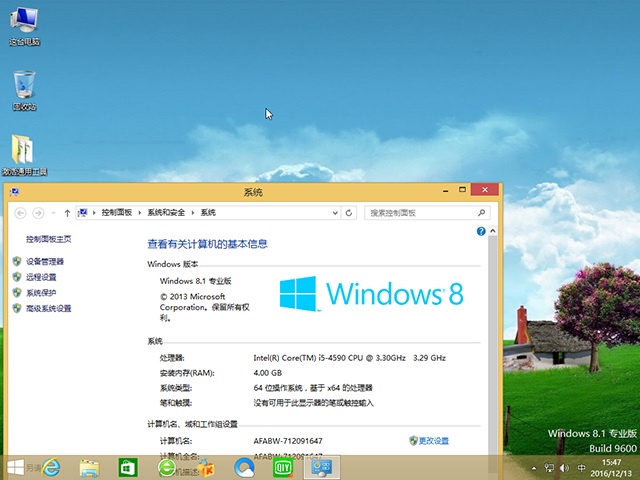Open the blue circular browser taskbar icon
This screenshot has width=640, height=480.
tap(244, 467)
